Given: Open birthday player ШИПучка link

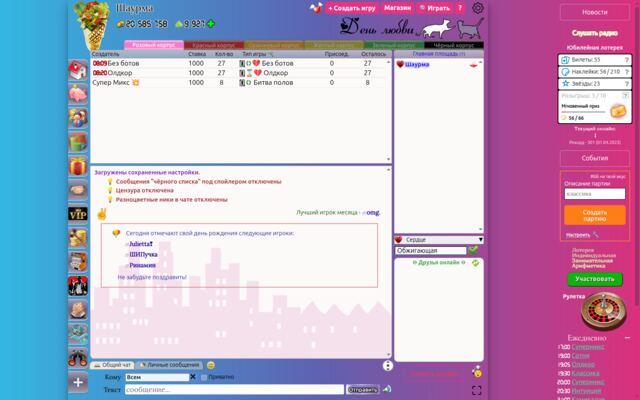Looking at the screenshot, I should click(x=143, y=255).
